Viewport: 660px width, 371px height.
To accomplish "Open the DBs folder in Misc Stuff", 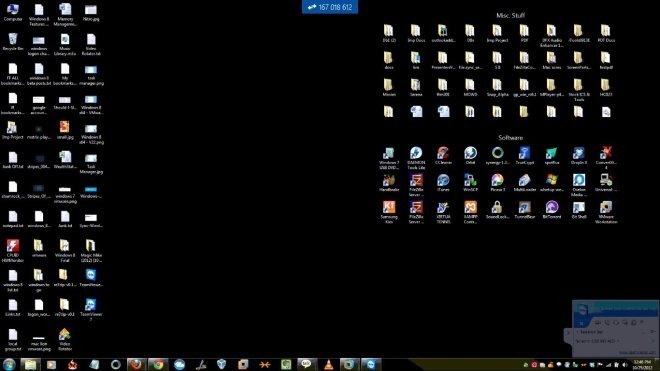I will (470, 33).
